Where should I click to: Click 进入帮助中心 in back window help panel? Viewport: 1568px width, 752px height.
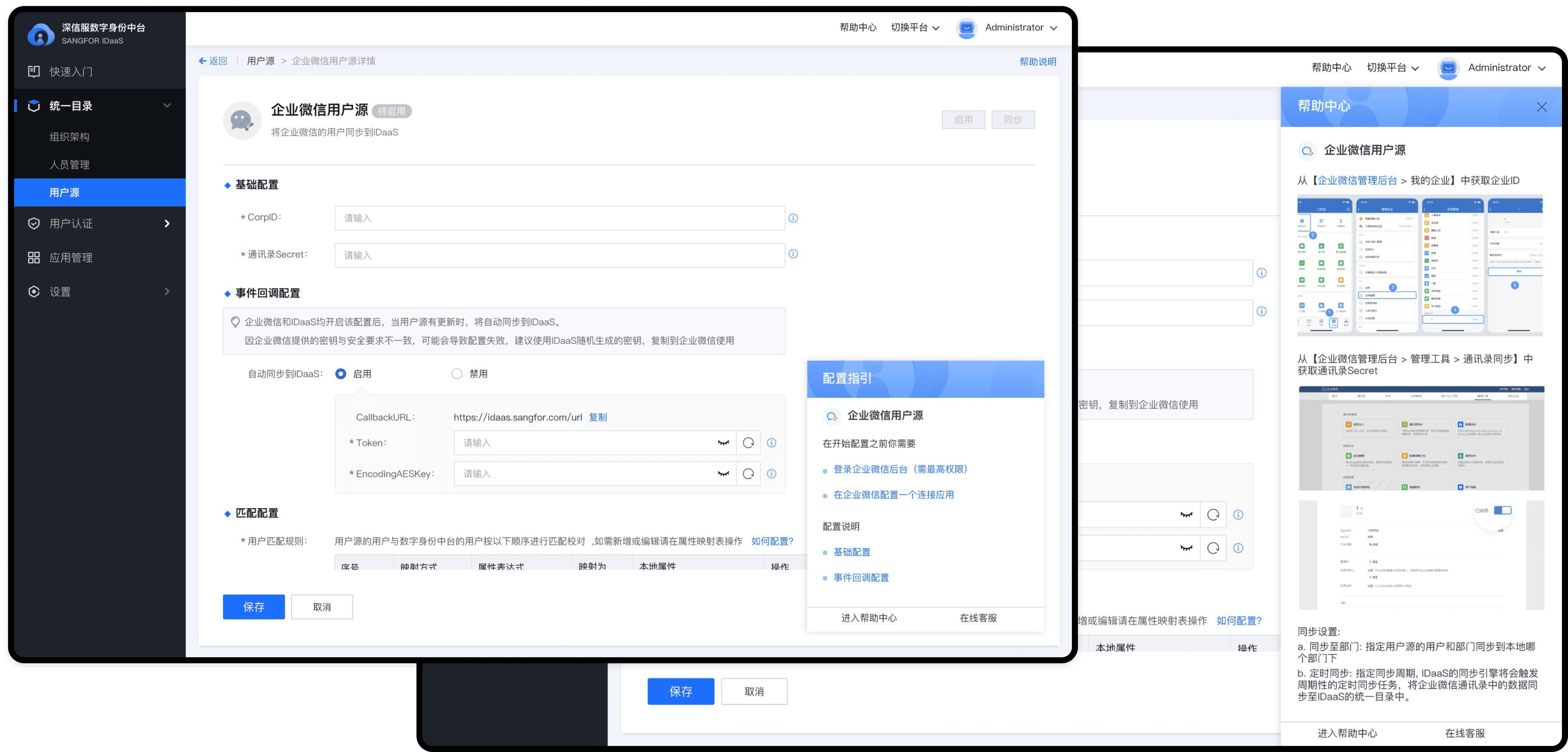pos(1347,734)
